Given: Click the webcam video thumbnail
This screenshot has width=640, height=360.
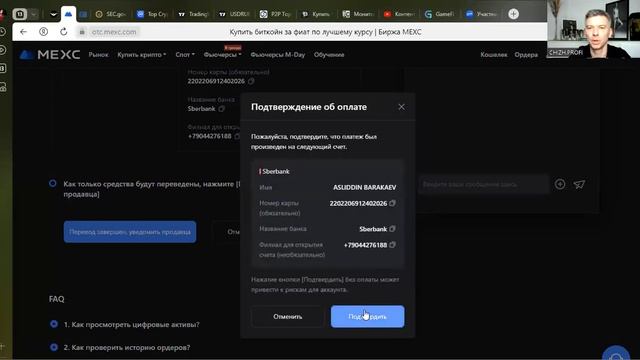Looking at the screenshot, I should click(x=593, y=29).
